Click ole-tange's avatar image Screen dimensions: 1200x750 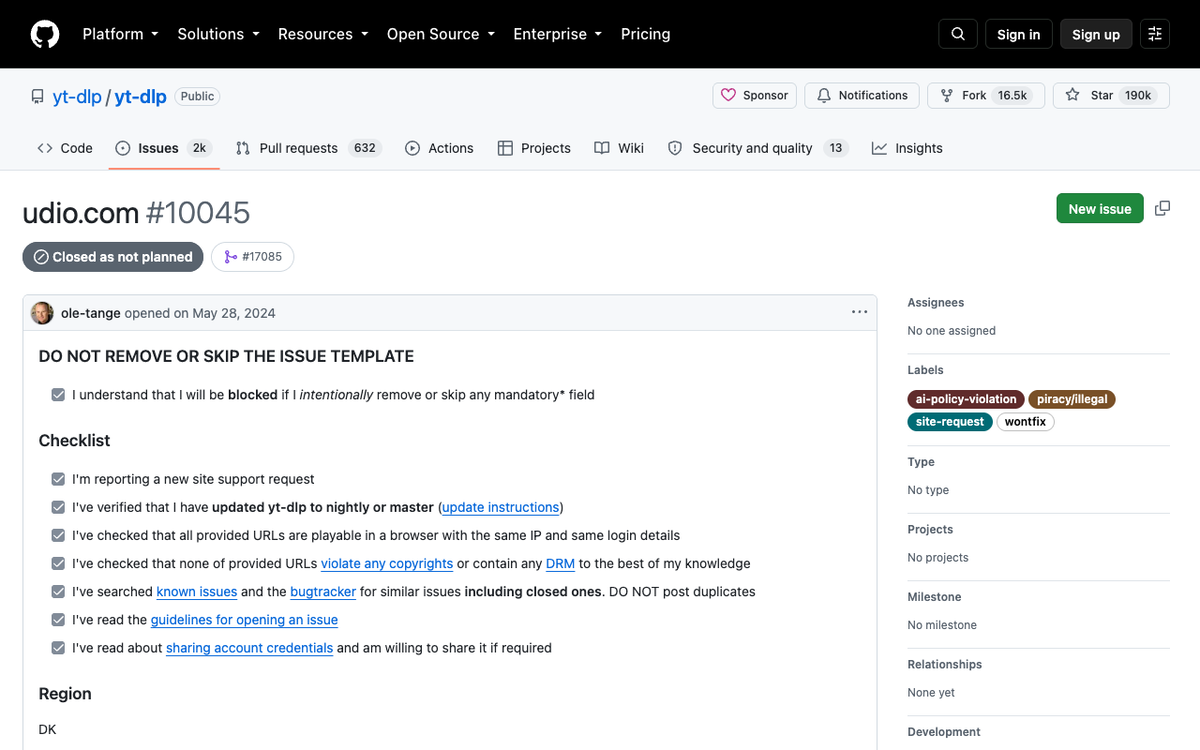click(42, 313)
